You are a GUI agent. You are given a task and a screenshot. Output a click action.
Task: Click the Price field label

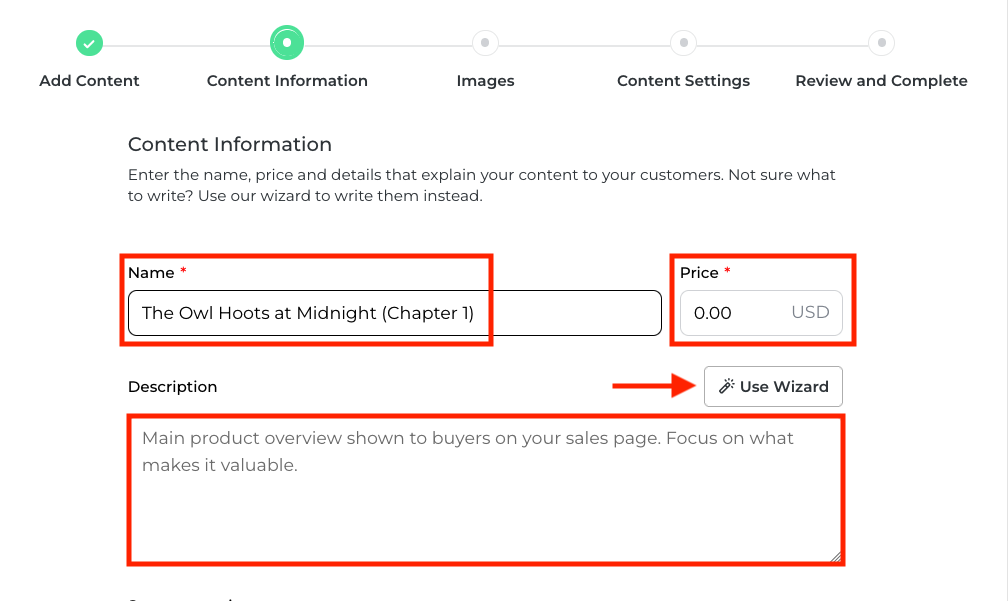click(x=699, y=273)
